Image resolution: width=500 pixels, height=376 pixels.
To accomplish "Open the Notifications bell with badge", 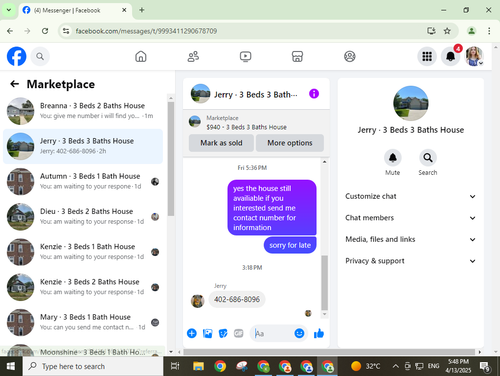I will pos(451,56).
